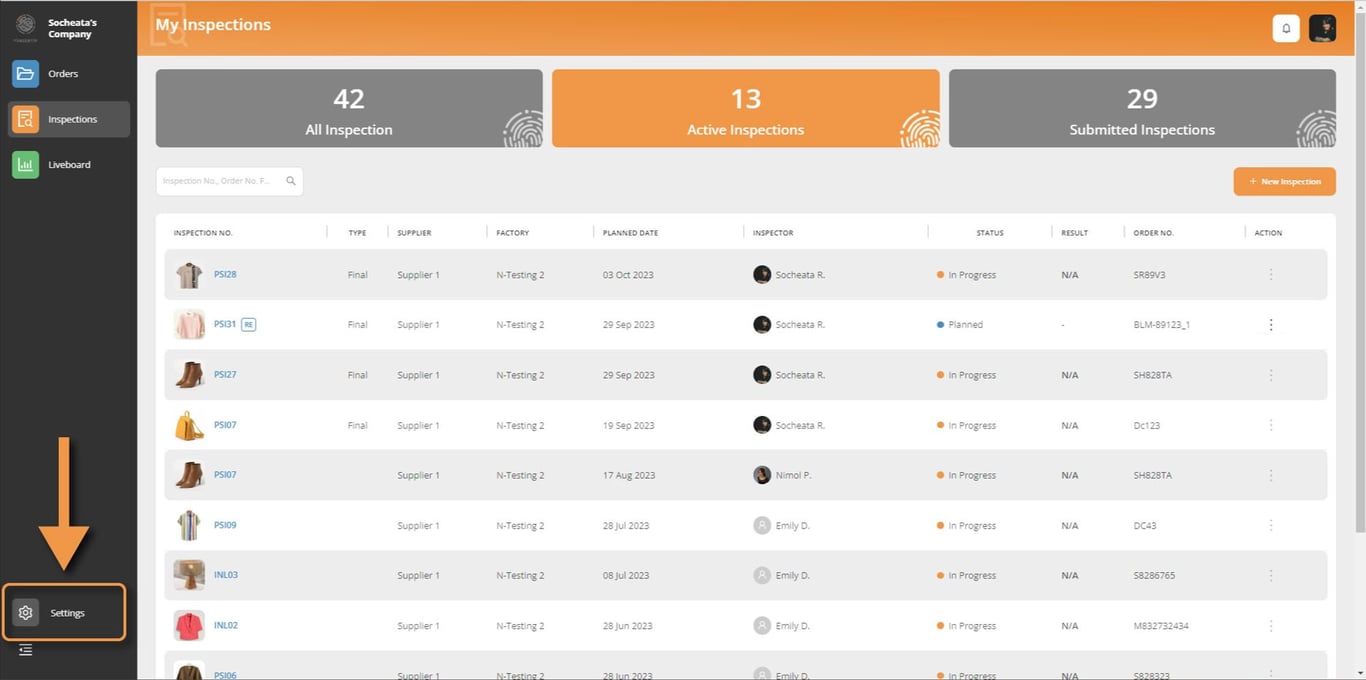
Task: Open inspection PSI28
Action: (225, 274)
